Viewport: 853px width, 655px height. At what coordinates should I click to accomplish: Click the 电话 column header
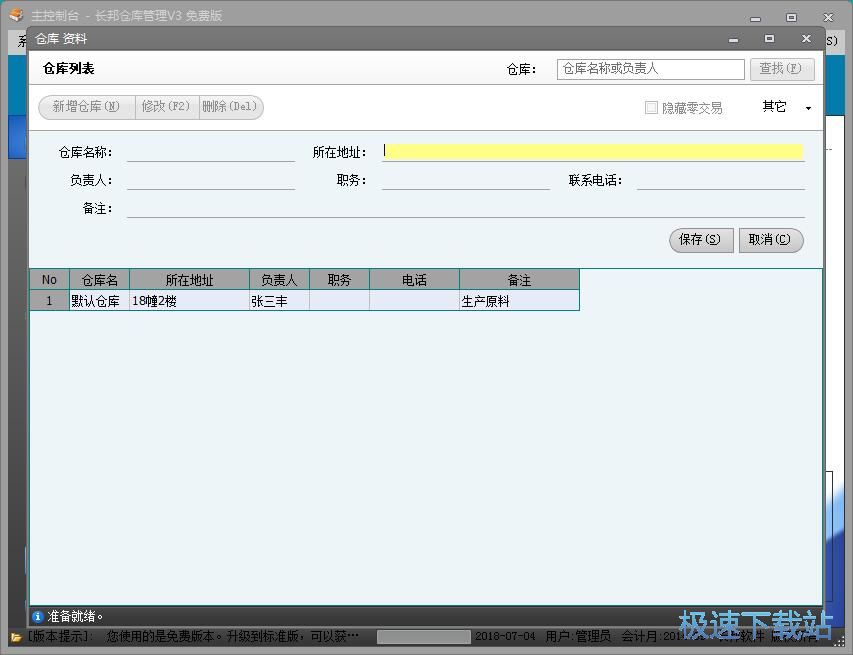point(413,279)
